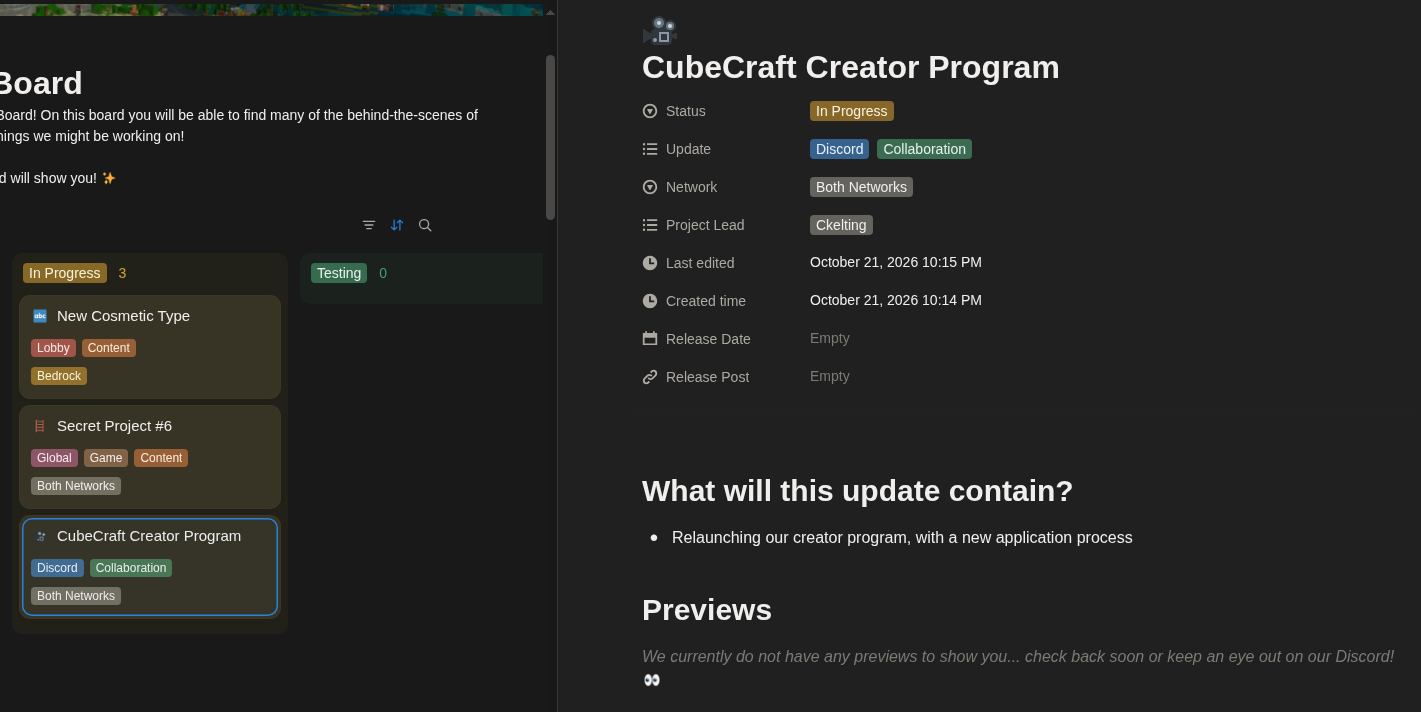Click the Global tag on Secret Project #6
The width and height of the screenshot is (1421, 712).
[x=54, y=458]
